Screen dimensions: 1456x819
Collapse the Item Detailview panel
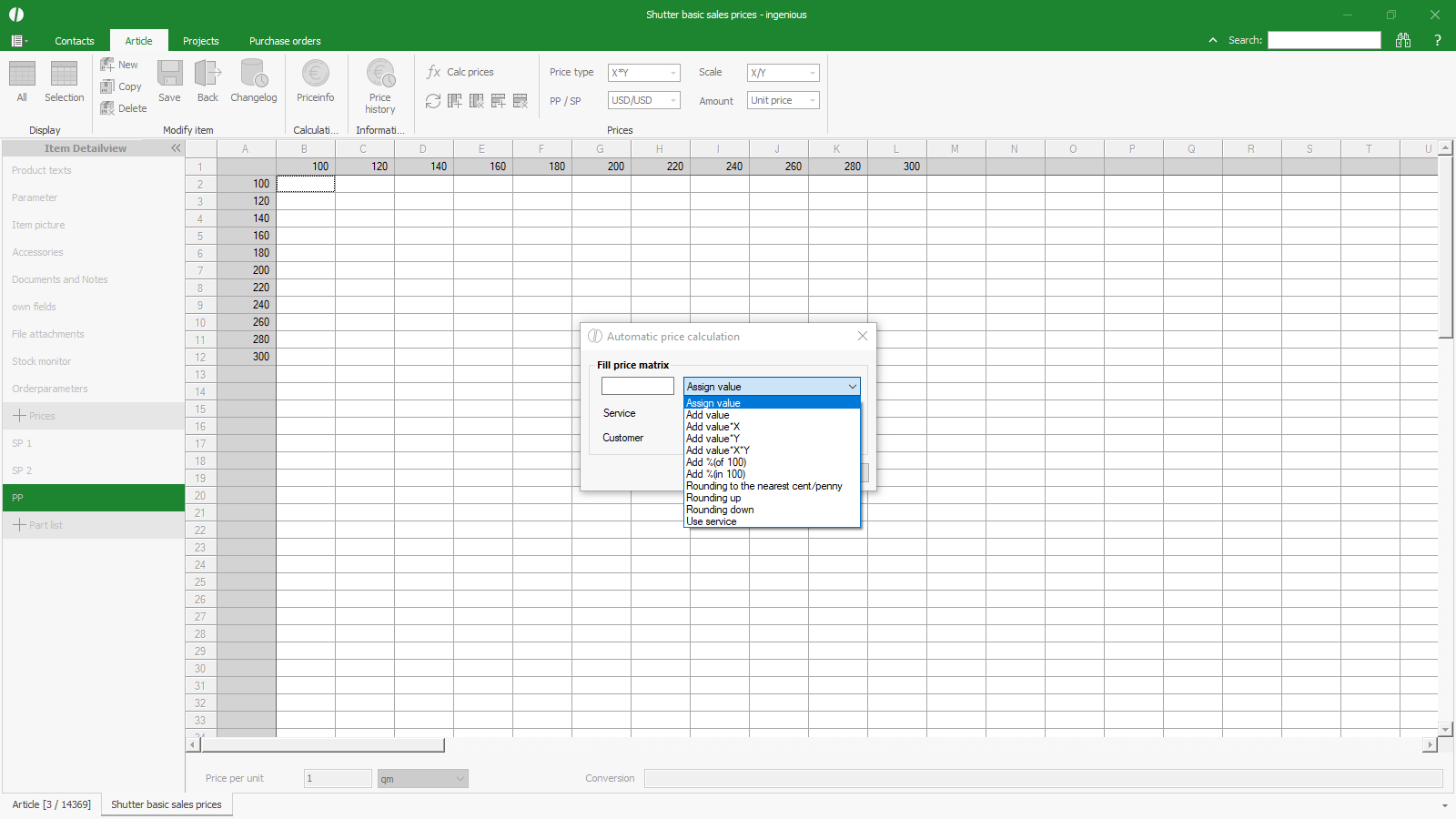pyautogui.click(x=176, y=148)
